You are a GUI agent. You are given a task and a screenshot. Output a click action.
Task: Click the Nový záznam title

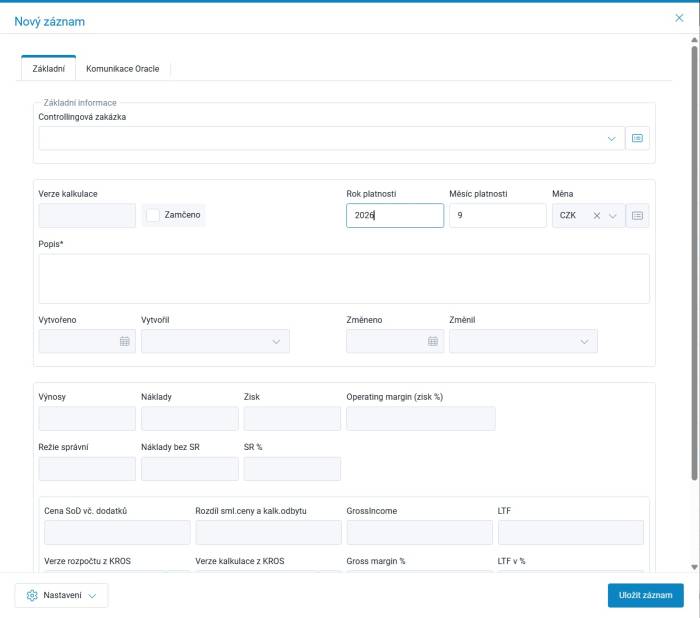click(50, 21)
